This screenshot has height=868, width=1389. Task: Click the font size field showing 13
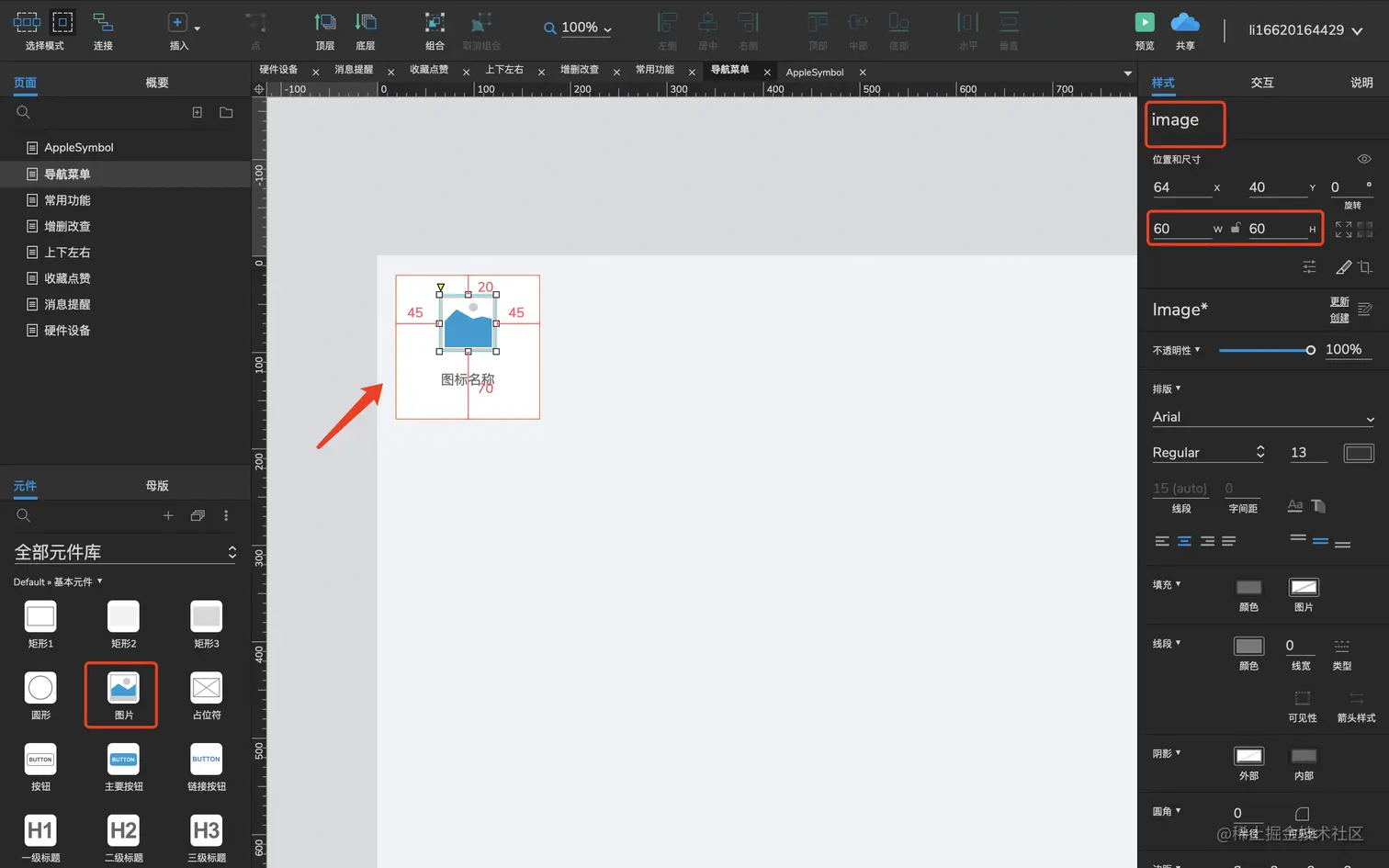(1308, 452)
